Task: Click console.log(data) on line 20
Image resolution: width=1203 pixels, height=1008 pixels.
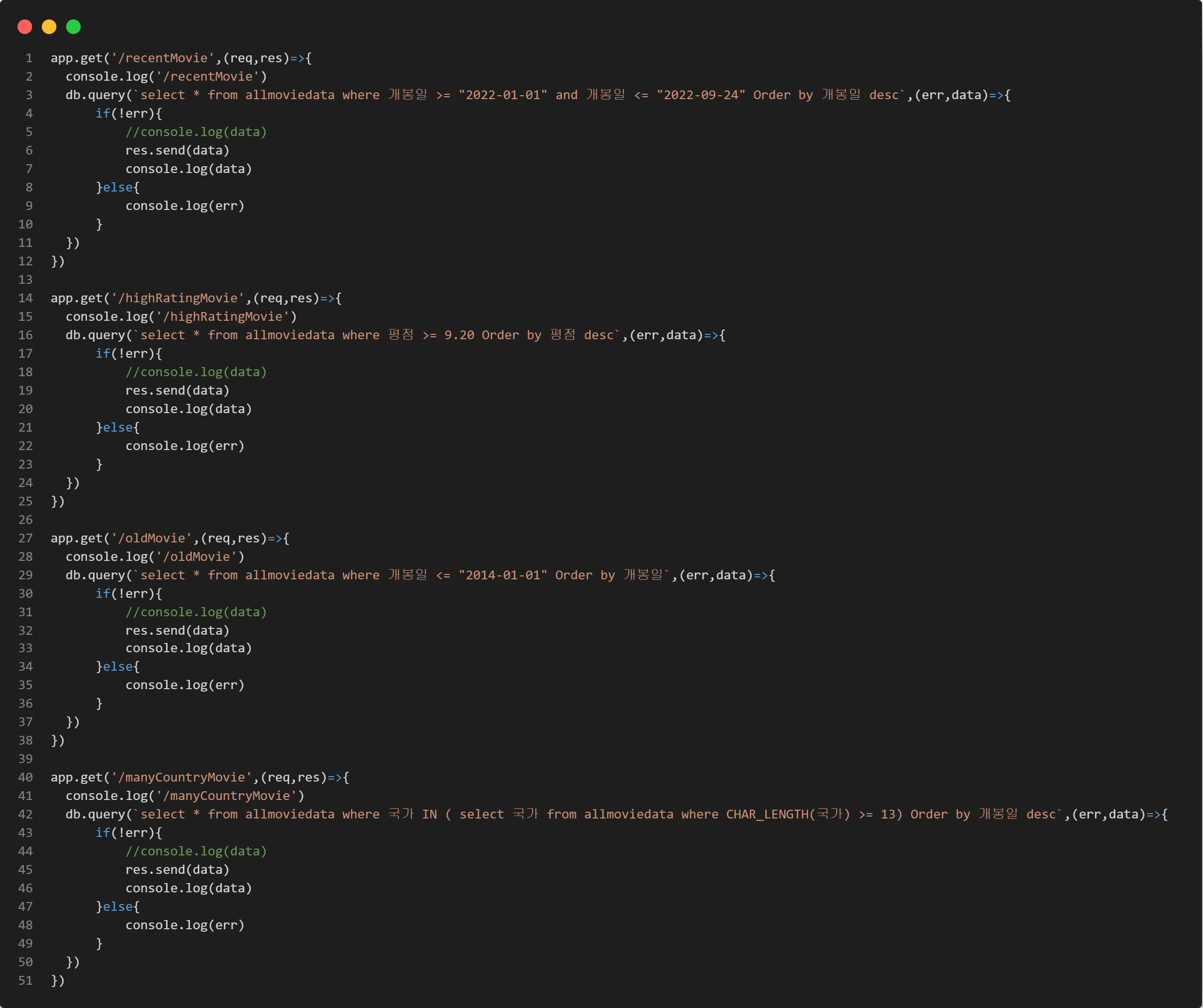Action: pyautogui.click(x=189, y=409)
